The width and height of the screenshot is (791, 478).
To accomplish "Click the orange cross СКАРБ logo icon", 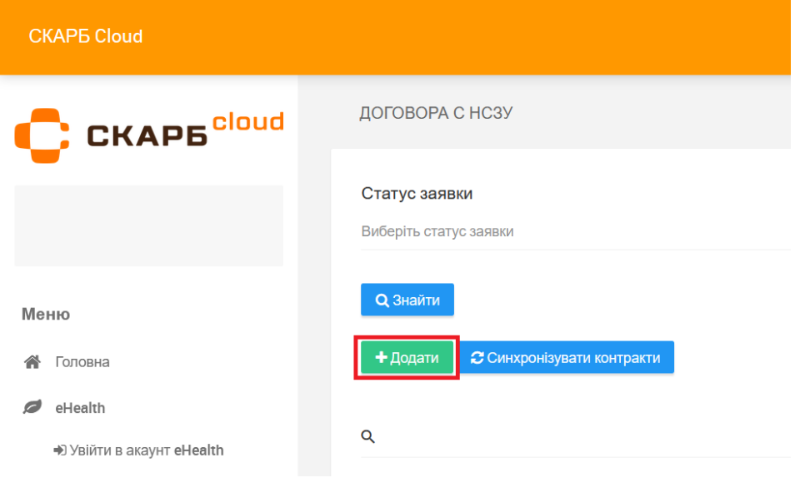I will pyautogui.click(x=42, y=135).
